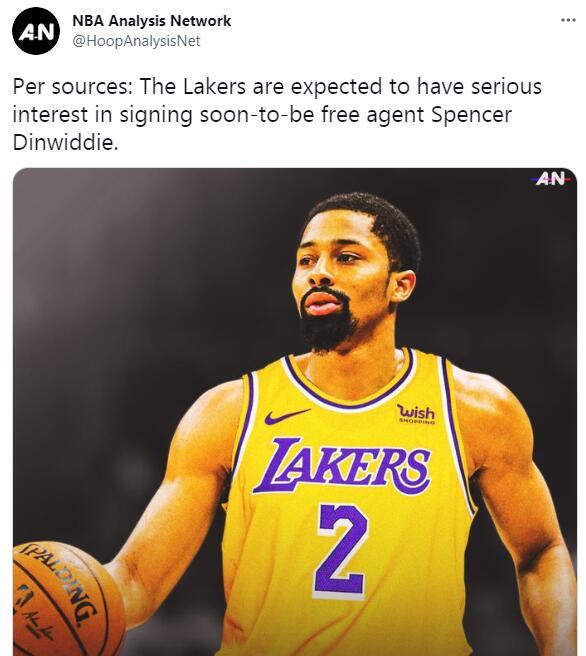
Task: Click the purple LAKERS wordmark on the jersey
Action: point(342,466)
